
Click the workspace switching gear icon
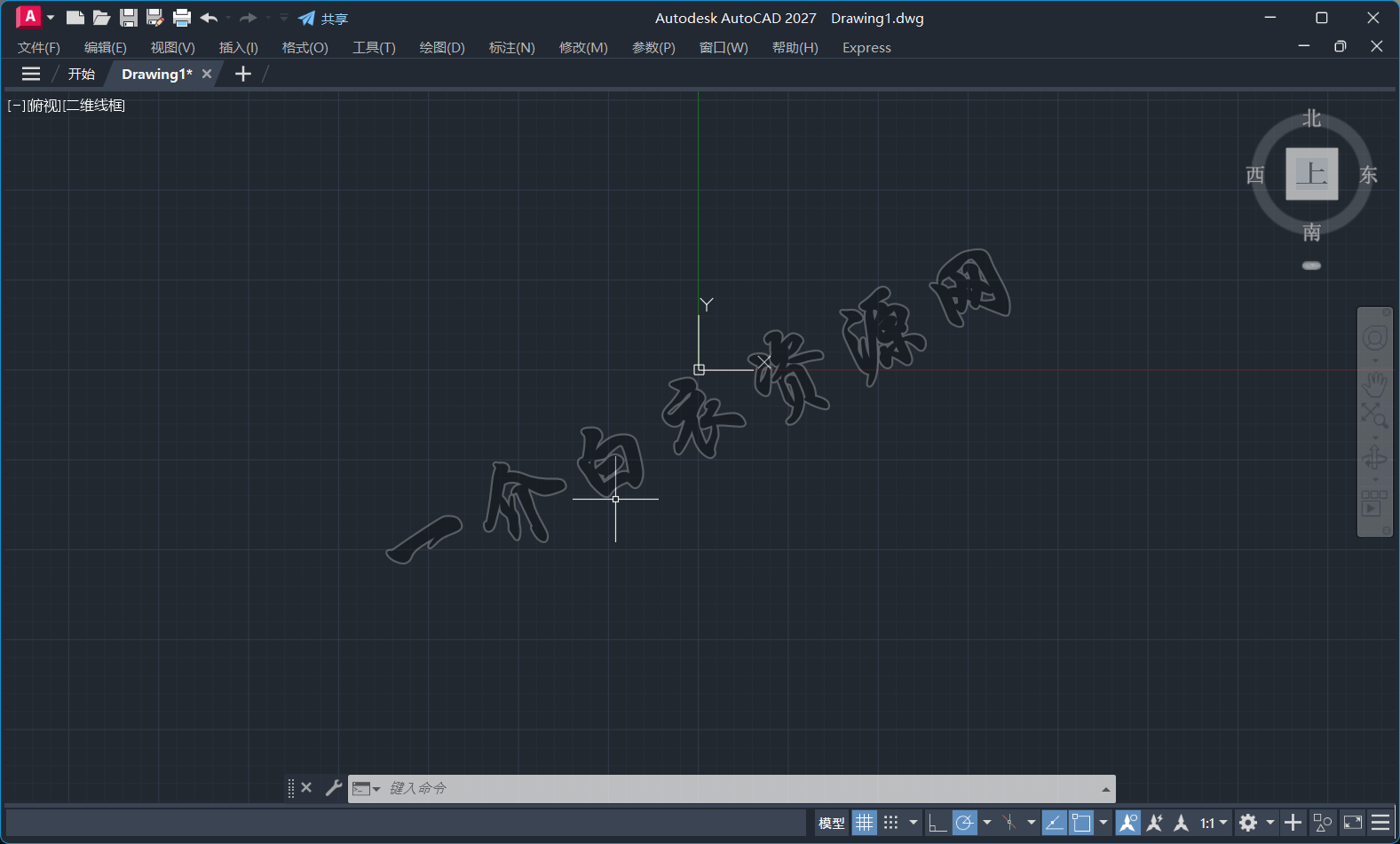1248,823
